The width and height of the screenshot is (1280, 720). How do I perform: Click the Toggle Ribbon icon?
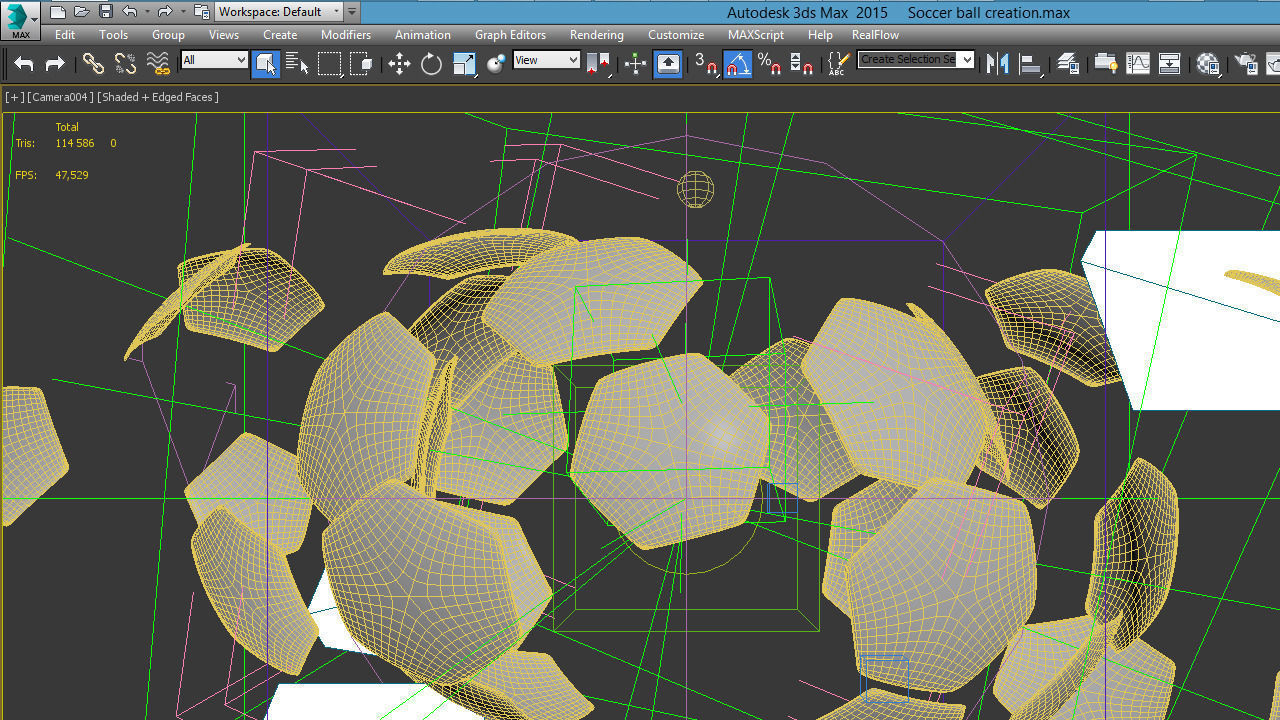click(1105, 64)
